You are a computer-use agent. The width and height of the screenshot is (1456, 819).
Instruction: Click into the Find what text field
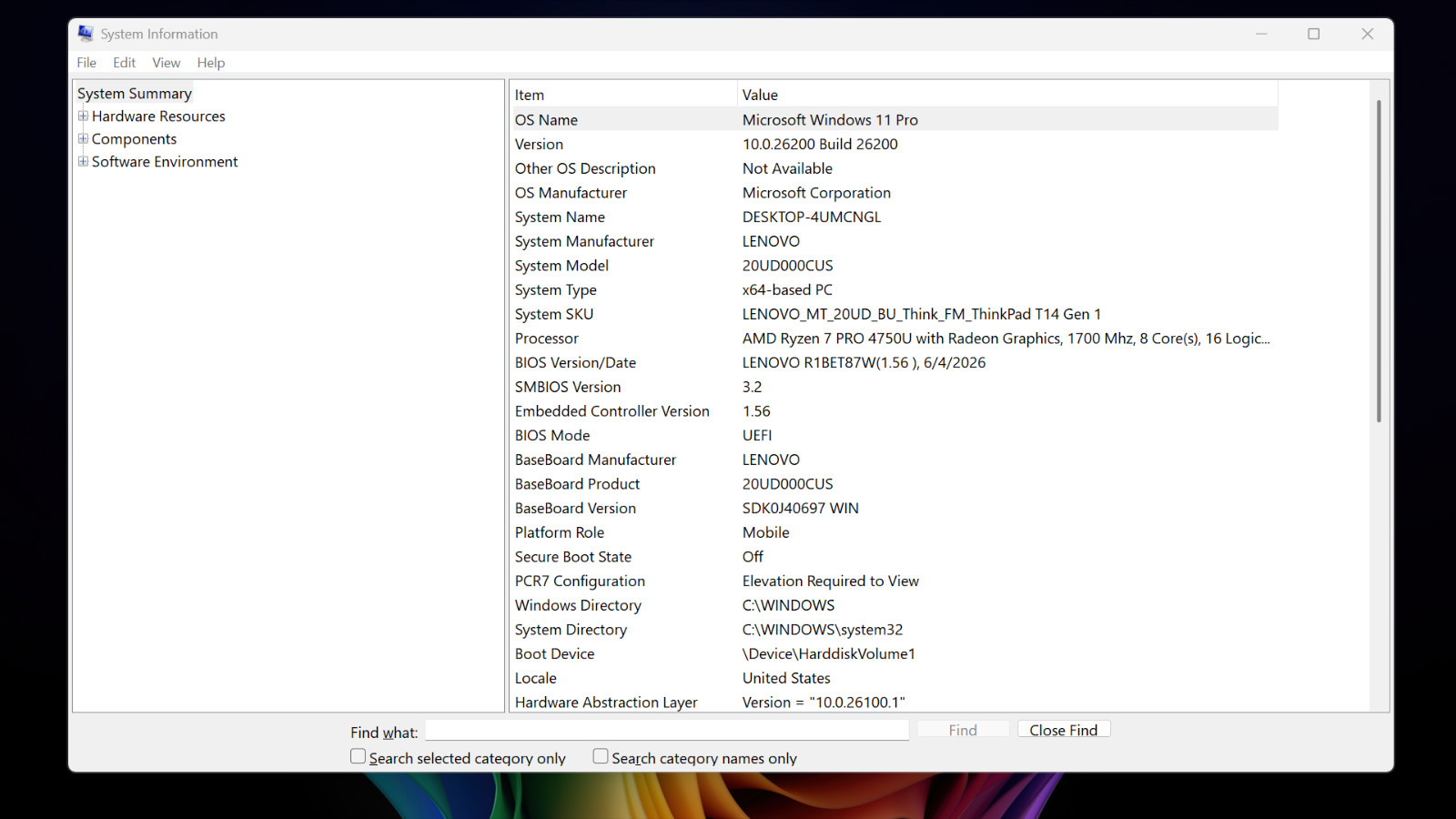[667, 730]
